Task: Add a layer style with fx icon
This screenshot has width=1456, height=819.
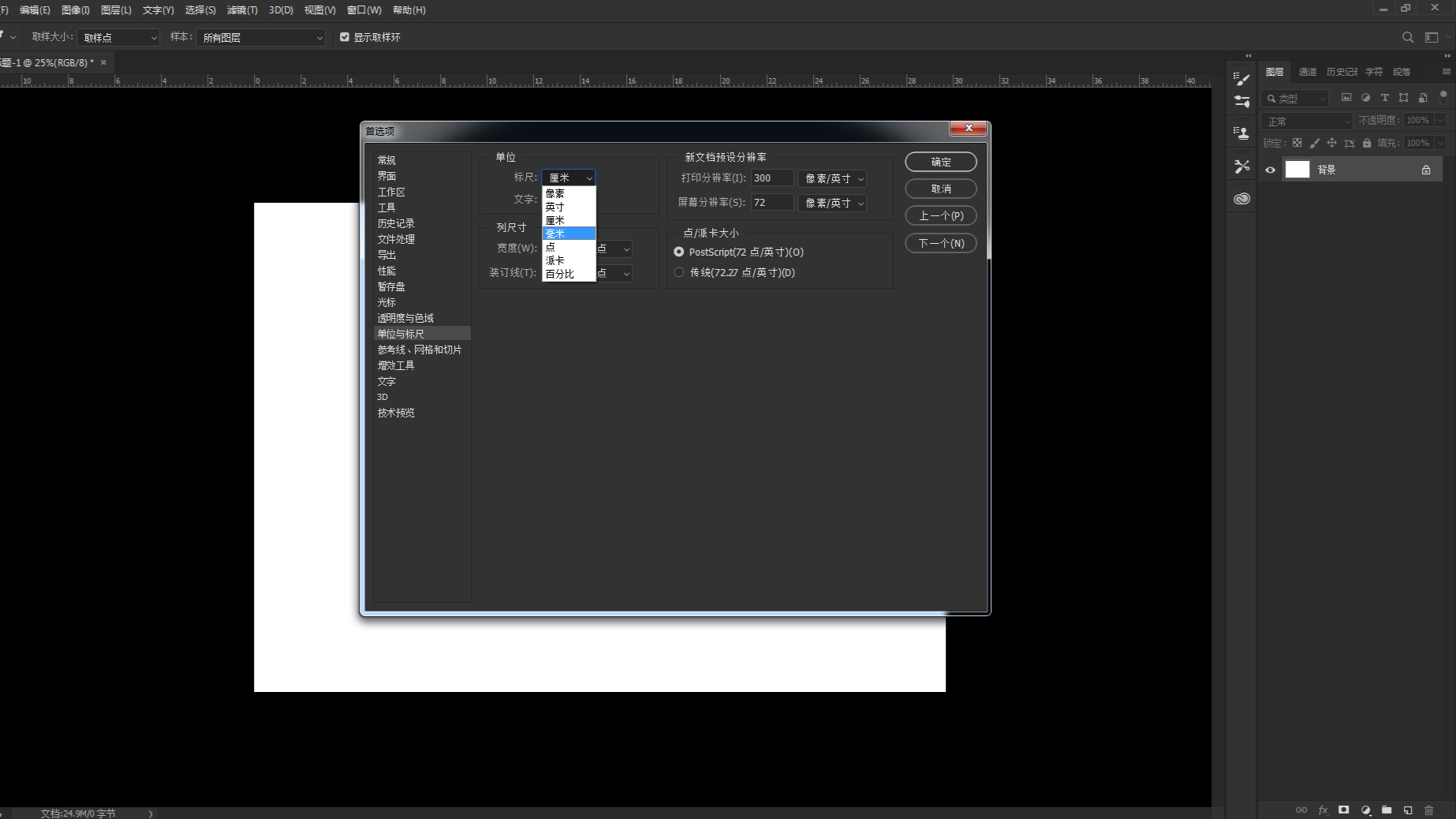Action: click(1323, 810)
